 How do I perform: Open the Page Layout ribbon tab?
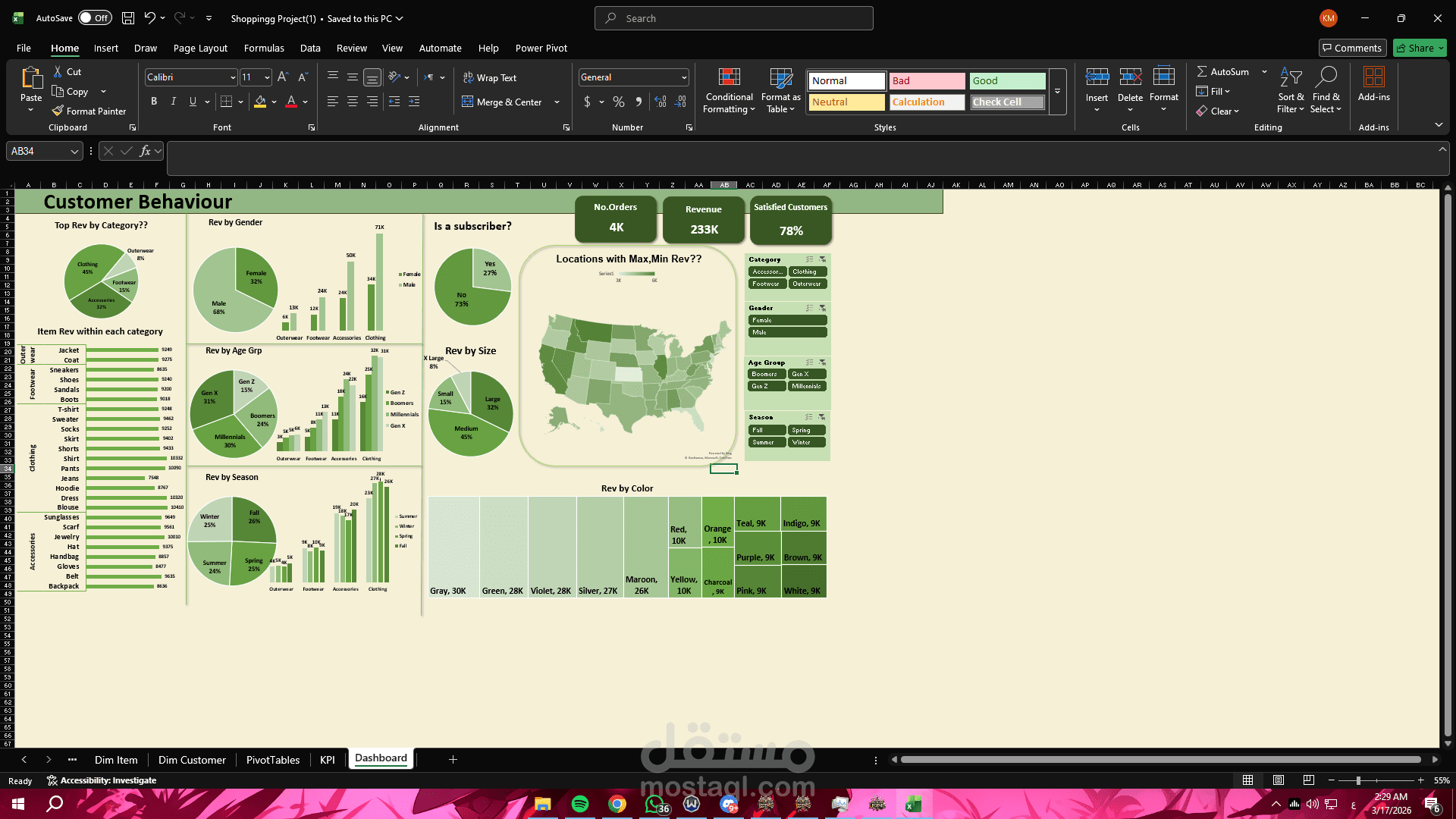pyautogui.click(x=200, y=48)
